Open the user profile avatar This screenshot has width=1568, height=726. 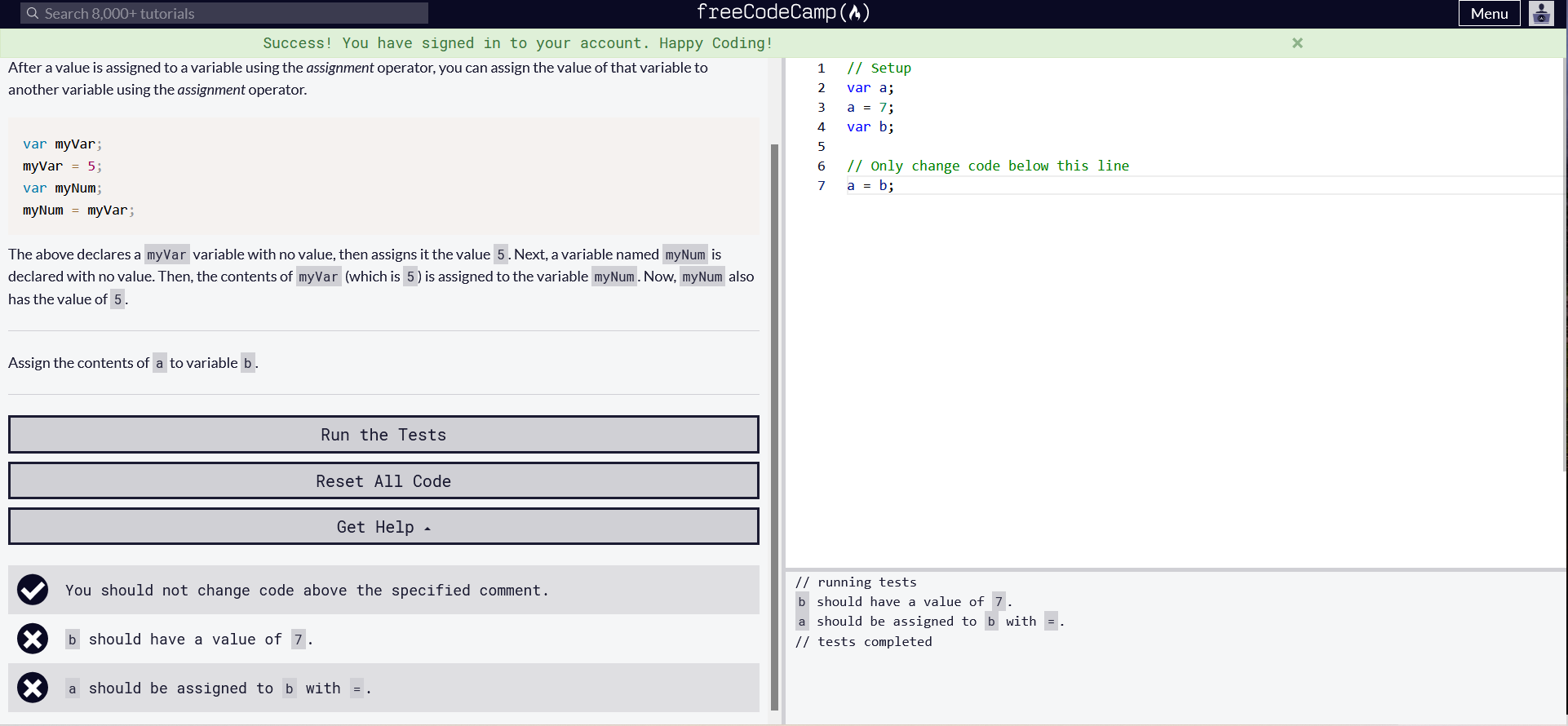tap(1541, 13)
